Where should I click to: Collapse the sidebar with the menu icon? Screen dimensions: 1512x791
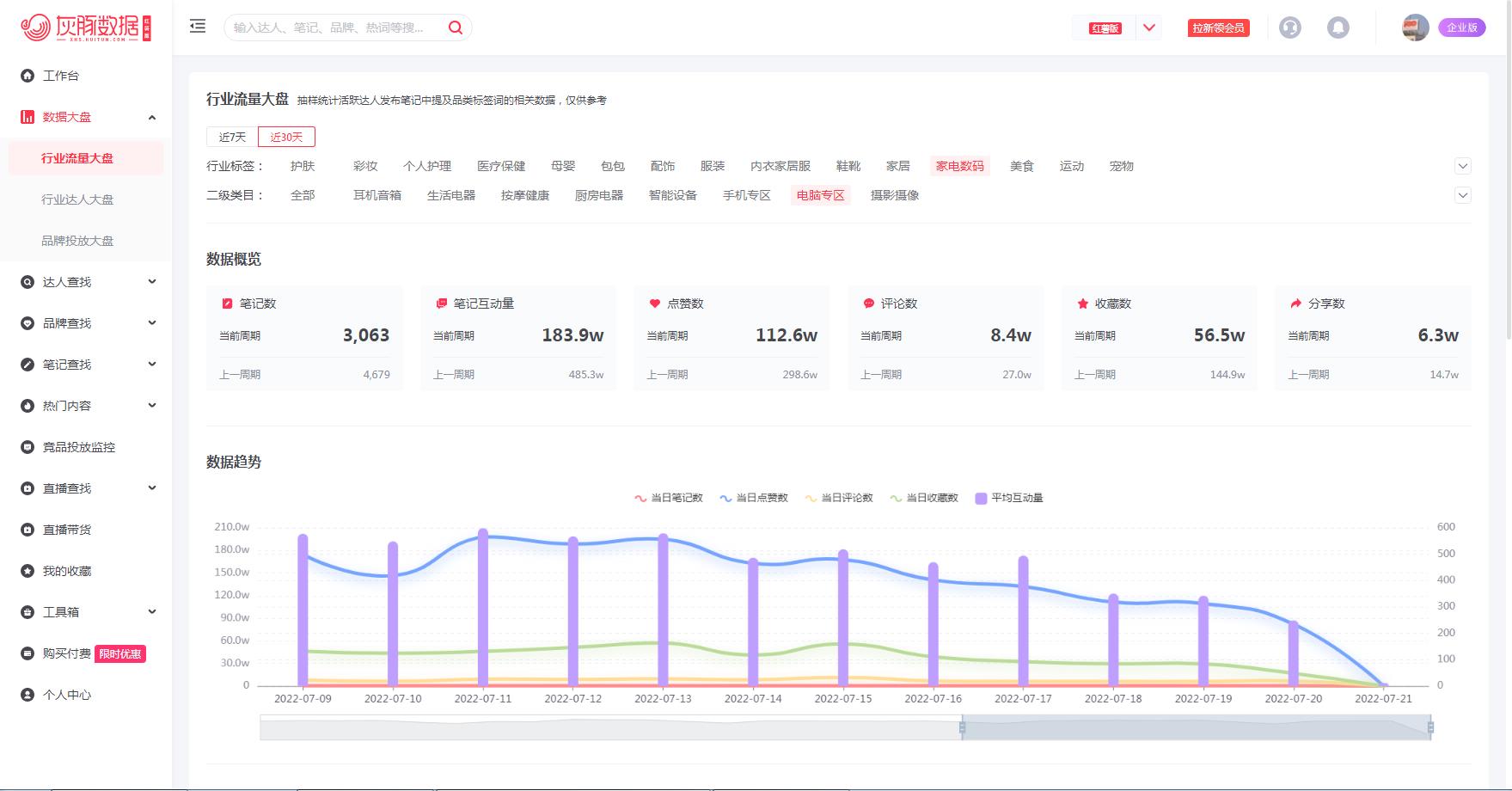pos(198,27)
